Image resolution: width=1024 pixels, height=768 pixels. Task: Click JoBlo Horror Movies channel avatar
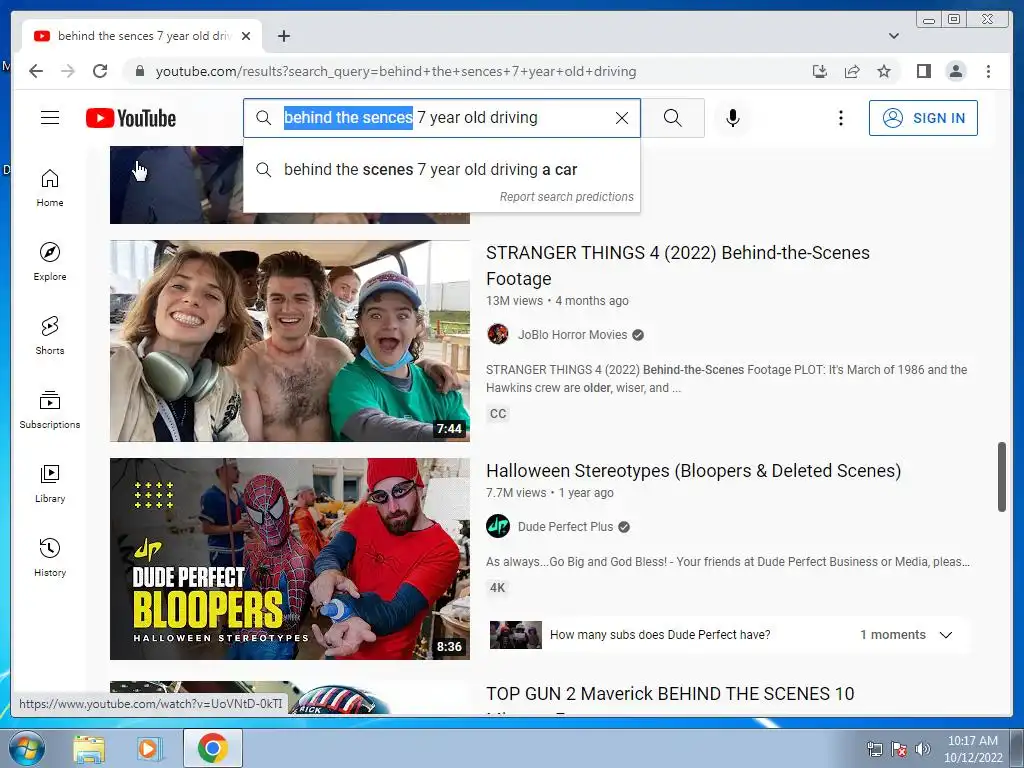tap(498, 334)
